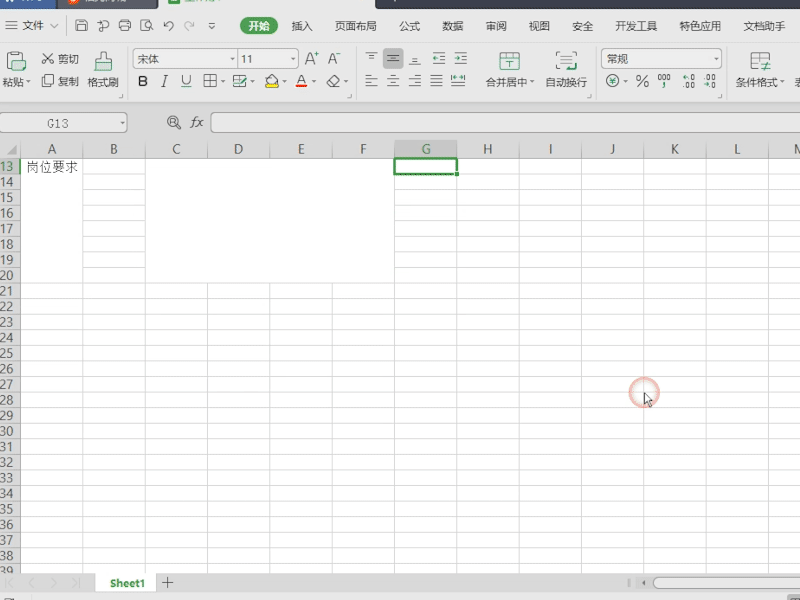Click the Sheet1 worksheet tab
Image resolution: width=800 pixels, height=600 pixels.
[x=127, y=583]
